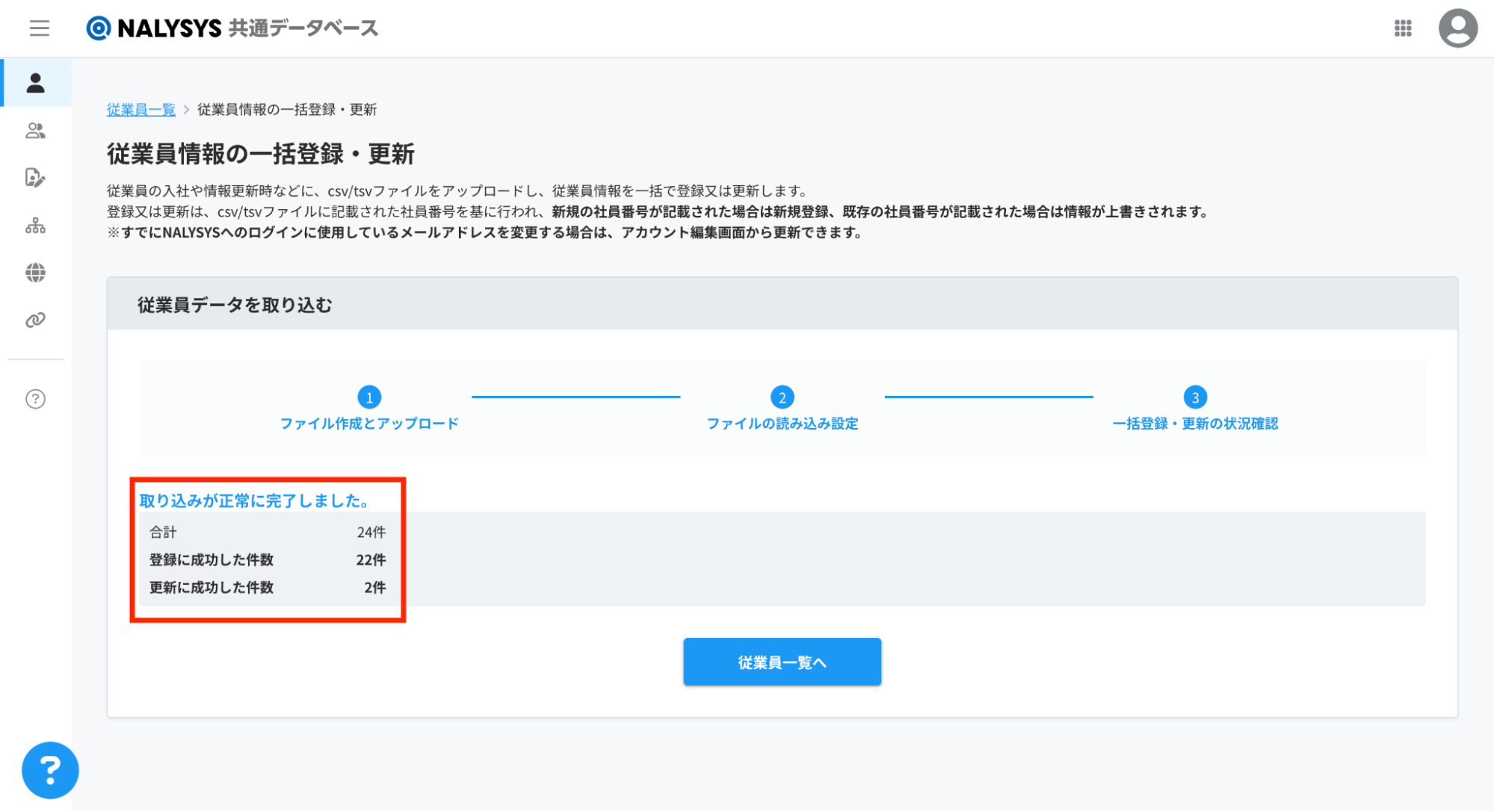
Task: Go to 従業員一覧 breadcrumb link
Action: click(141, 110)
